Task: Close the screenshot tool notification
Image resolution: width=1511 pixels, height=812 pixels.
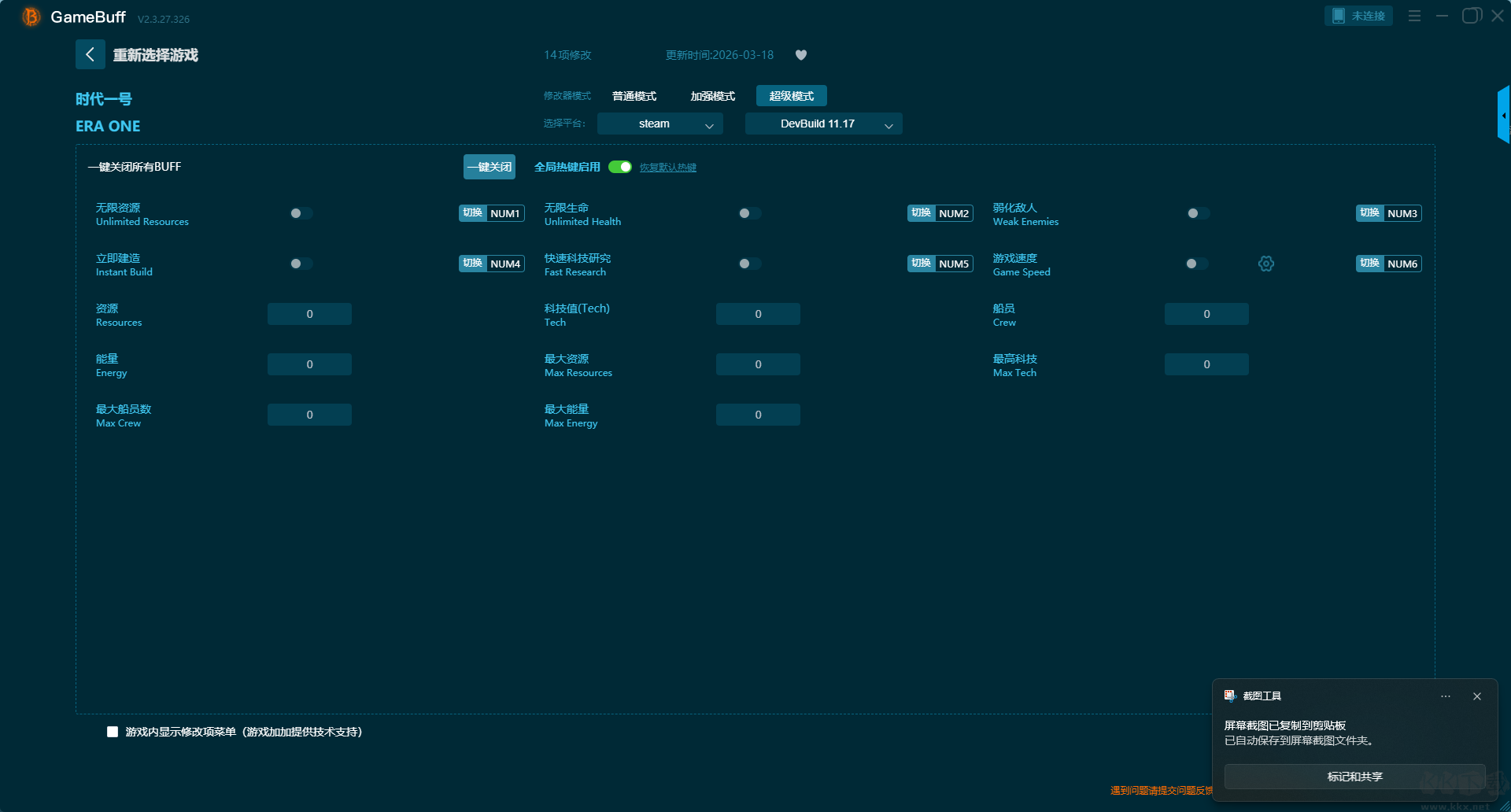Action: (1477, 696)
